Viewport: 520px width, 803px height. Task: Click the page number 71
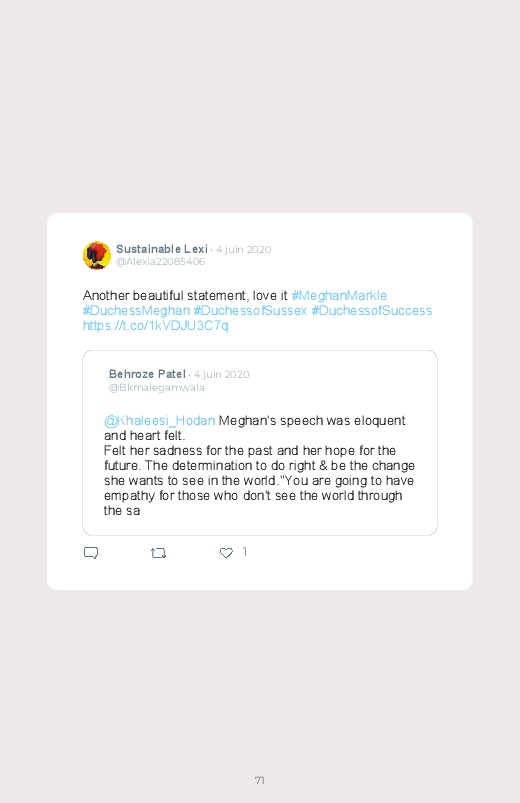pos(260,780)
